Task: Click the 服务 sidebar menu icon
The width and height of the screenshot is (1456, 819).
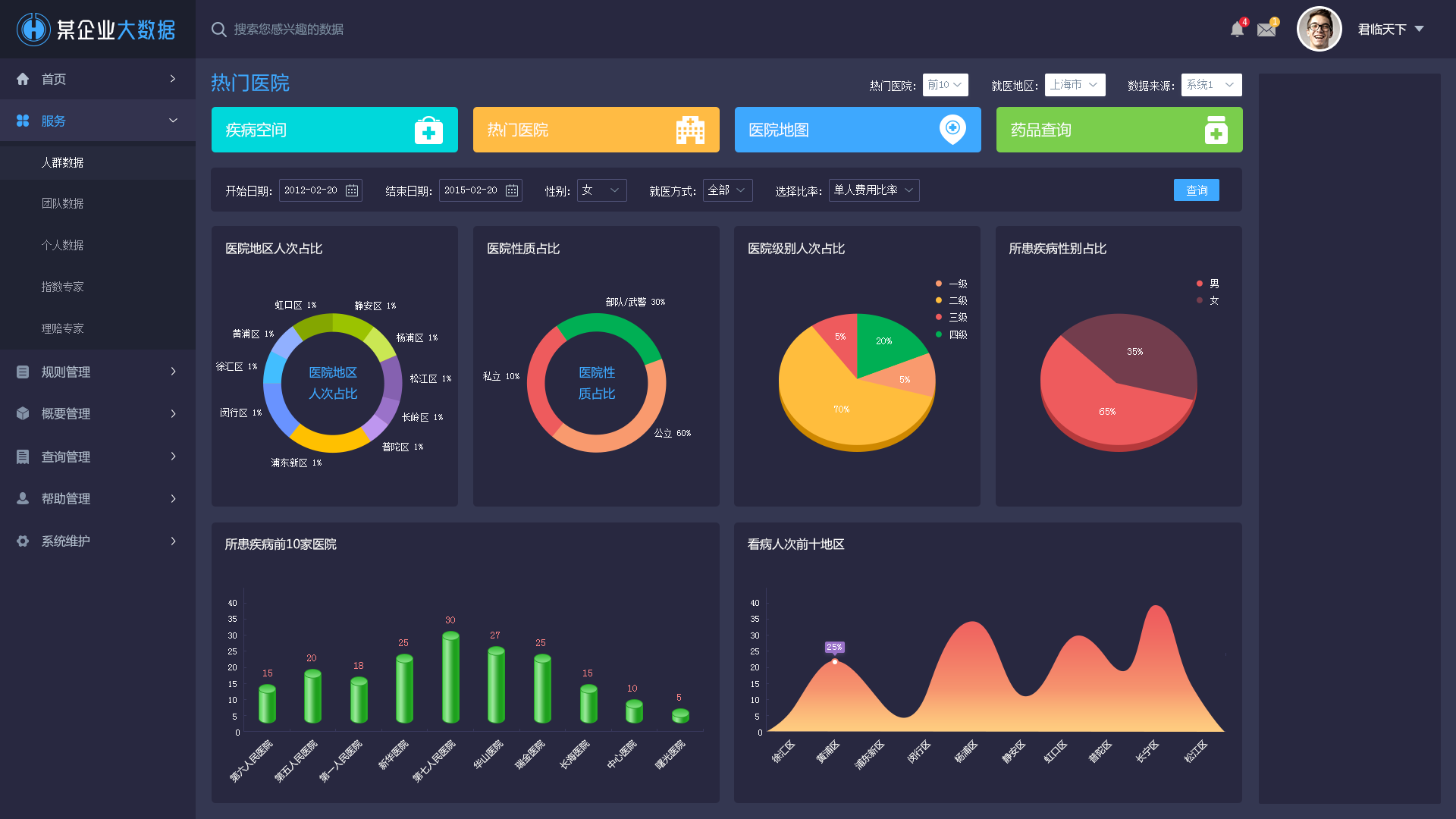Action: coord(22,120)
